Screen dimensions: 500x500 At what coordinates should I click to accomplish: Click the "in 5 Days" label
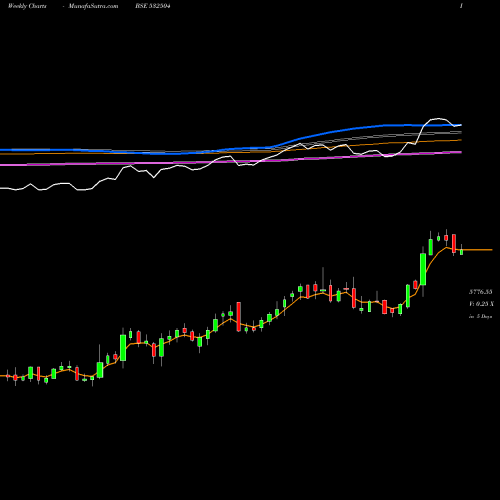[x=480, y=316]
